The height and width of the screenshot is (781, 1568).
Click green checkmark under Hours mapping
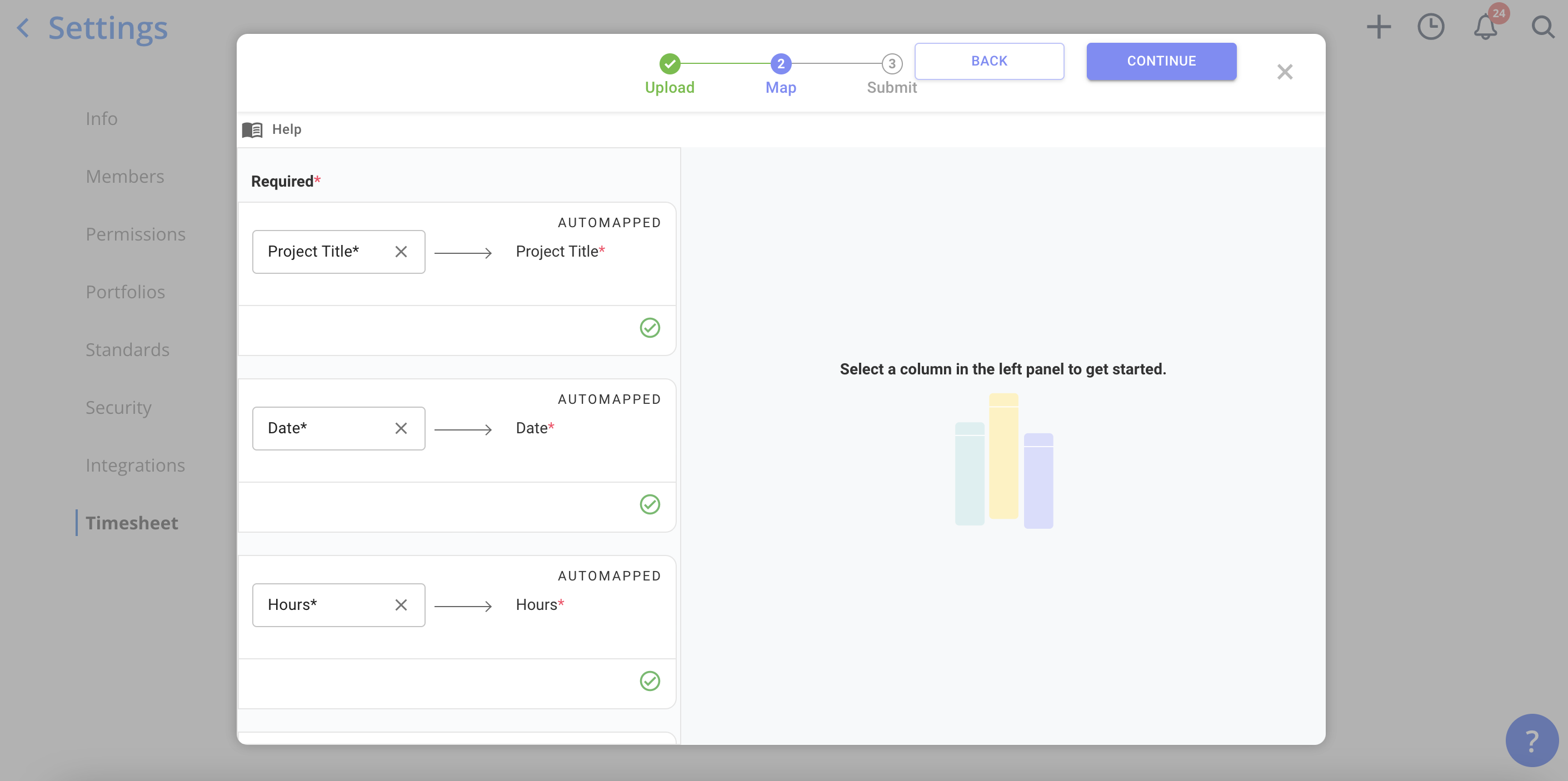[650, 681]
